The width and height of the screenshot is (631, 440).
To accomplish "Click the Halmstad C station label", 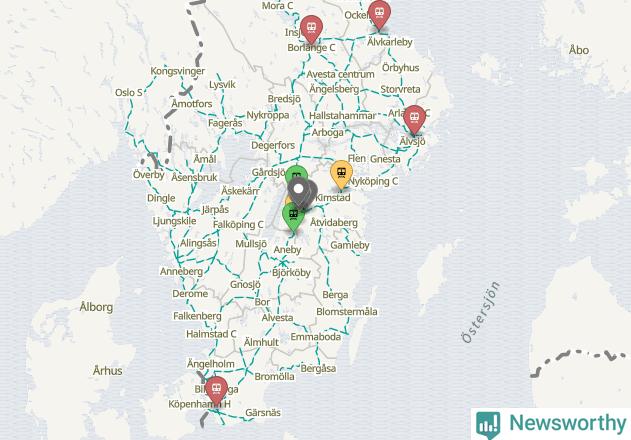I will pos(211,334).
